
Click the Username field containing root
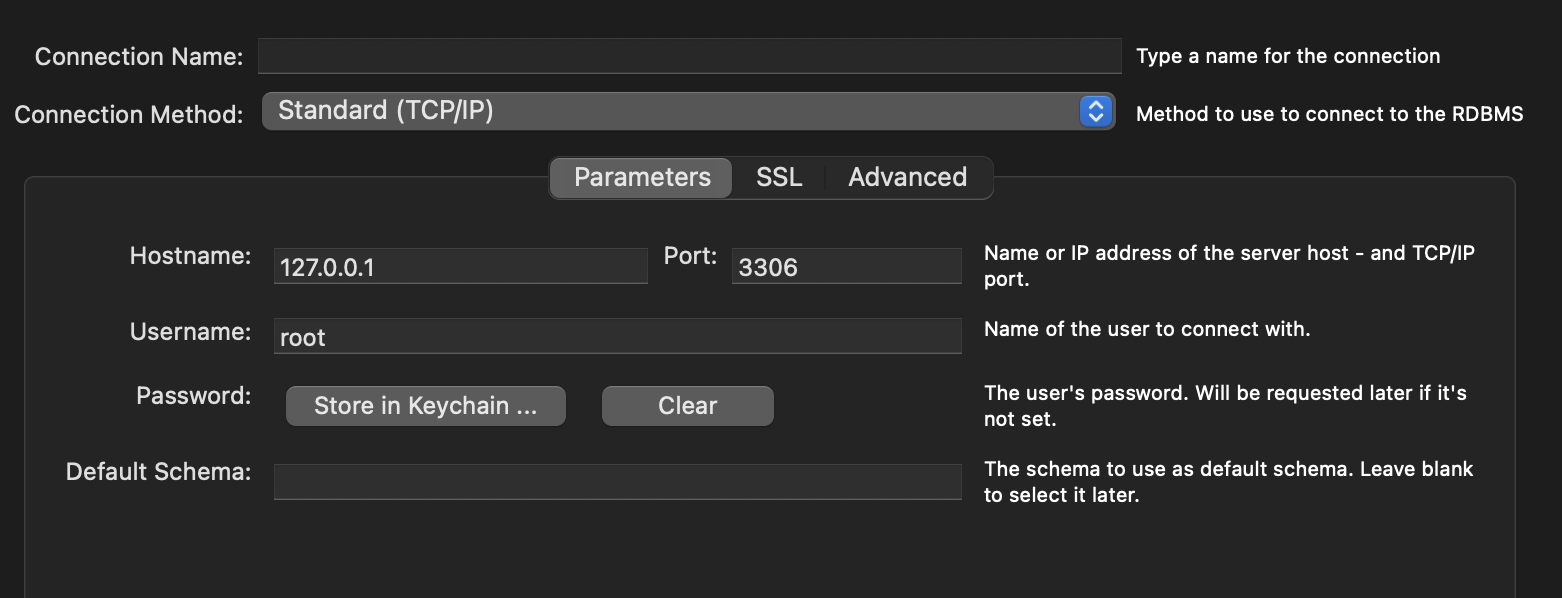(x=616, y=335)
